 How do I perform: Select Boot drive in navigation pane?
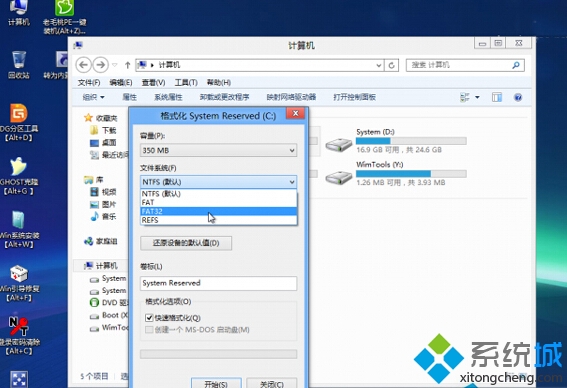(108, 315)
